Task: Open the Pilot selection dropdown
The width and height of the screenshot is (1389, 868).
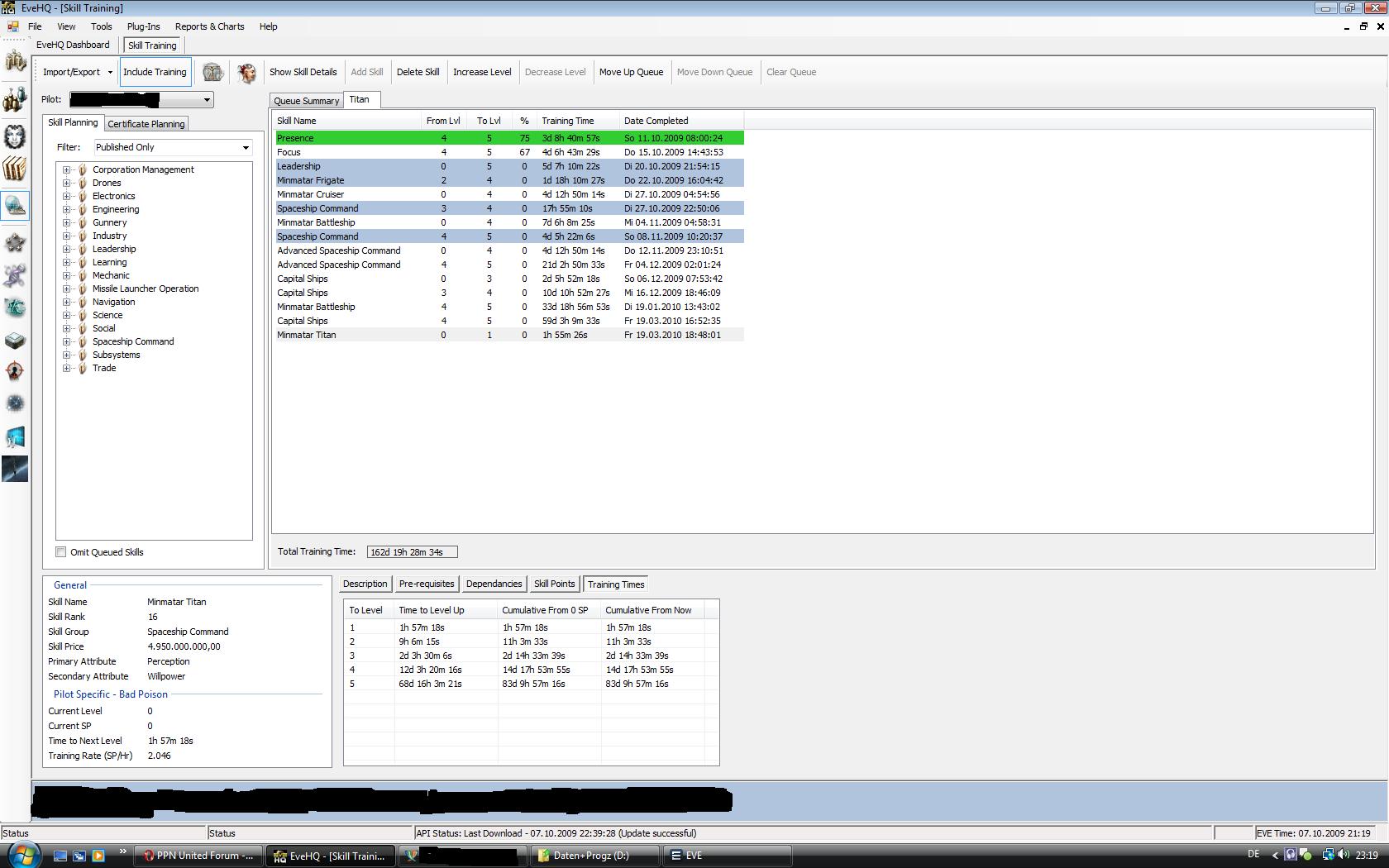Action: point(141,100)
